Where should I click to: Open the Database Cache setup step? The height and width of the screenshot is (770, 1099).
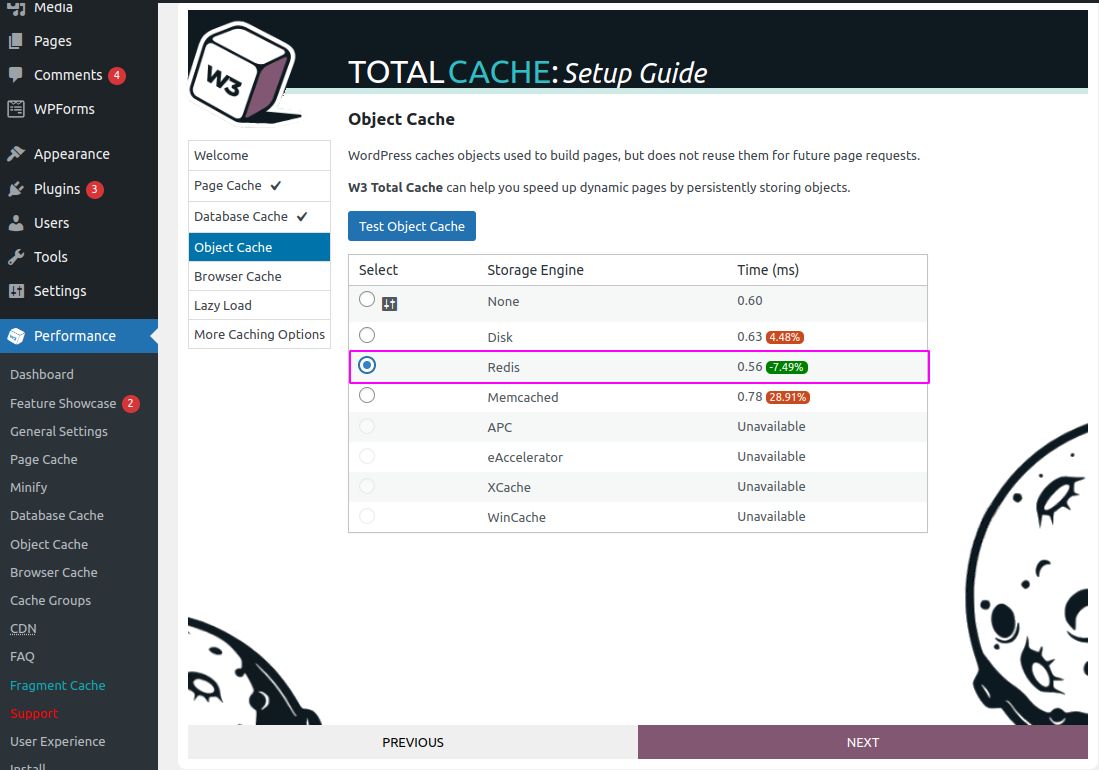(x=259, y=216)
